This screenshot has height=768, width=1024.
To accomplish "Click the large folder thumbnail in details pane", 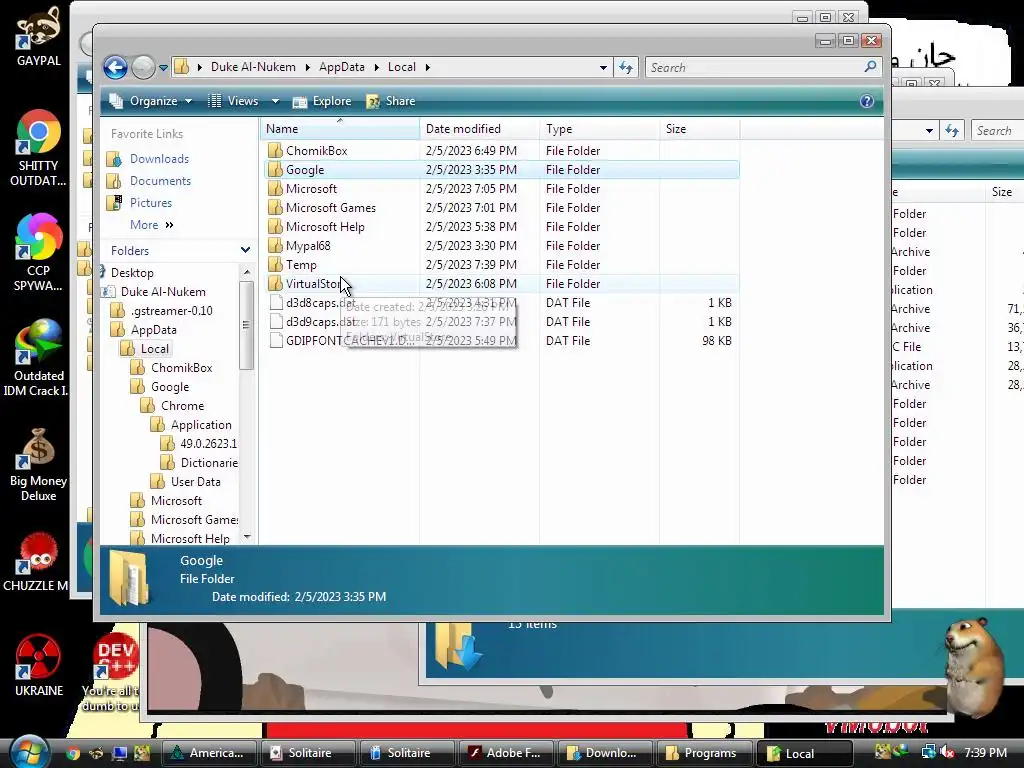I will 129,578.
